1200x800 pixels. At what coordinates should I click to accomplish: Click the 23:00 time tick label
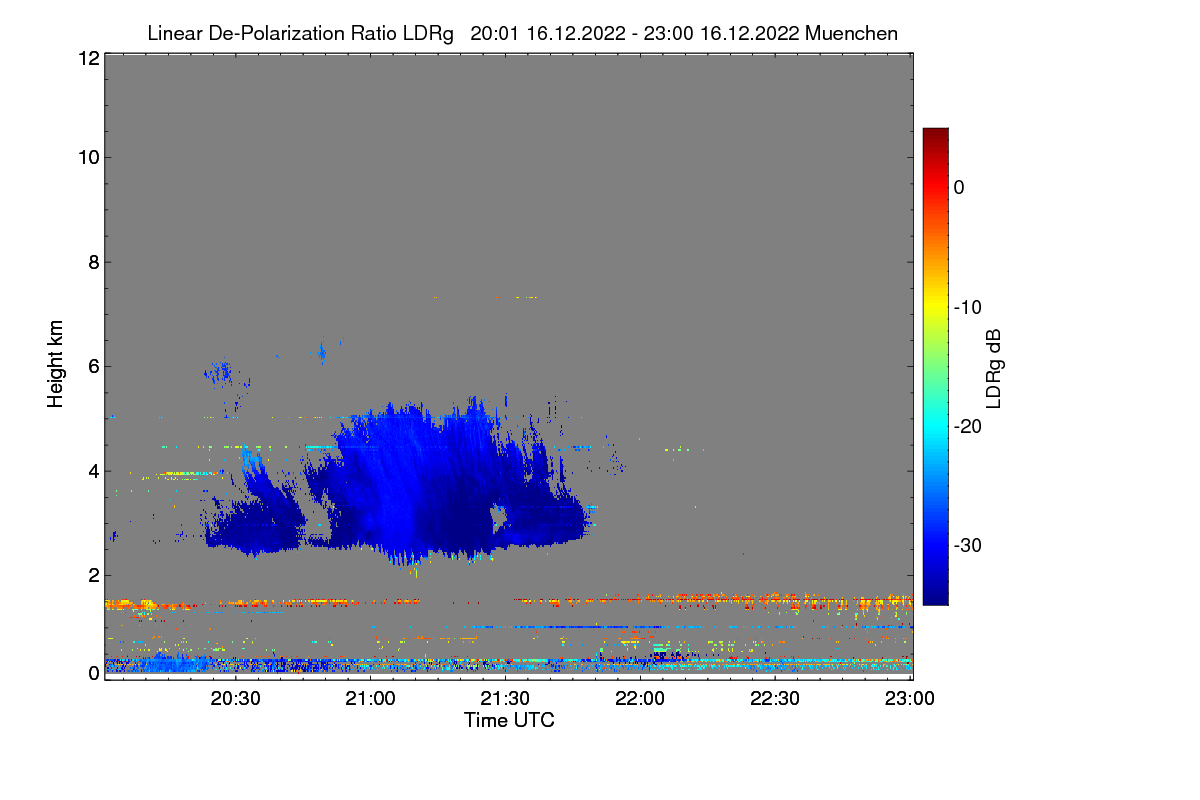pyautogui.click(x=909, y=699)
